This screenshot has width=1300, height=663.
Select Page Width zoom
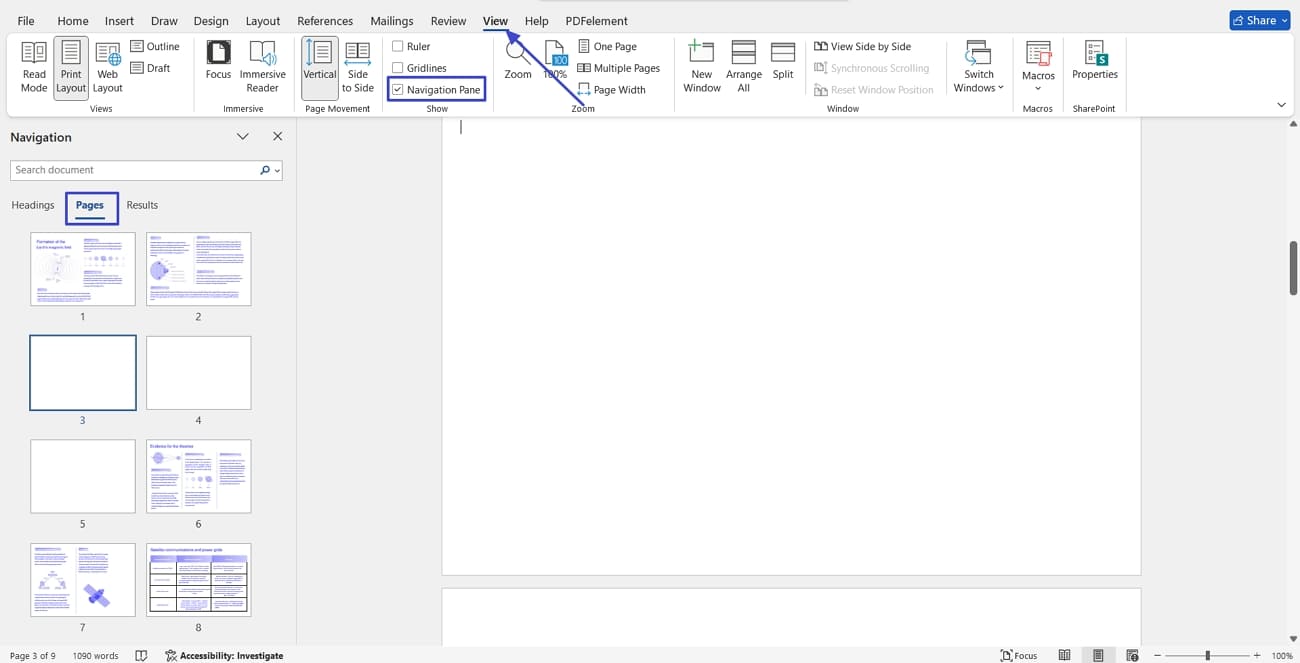click(x=613, y=89)
